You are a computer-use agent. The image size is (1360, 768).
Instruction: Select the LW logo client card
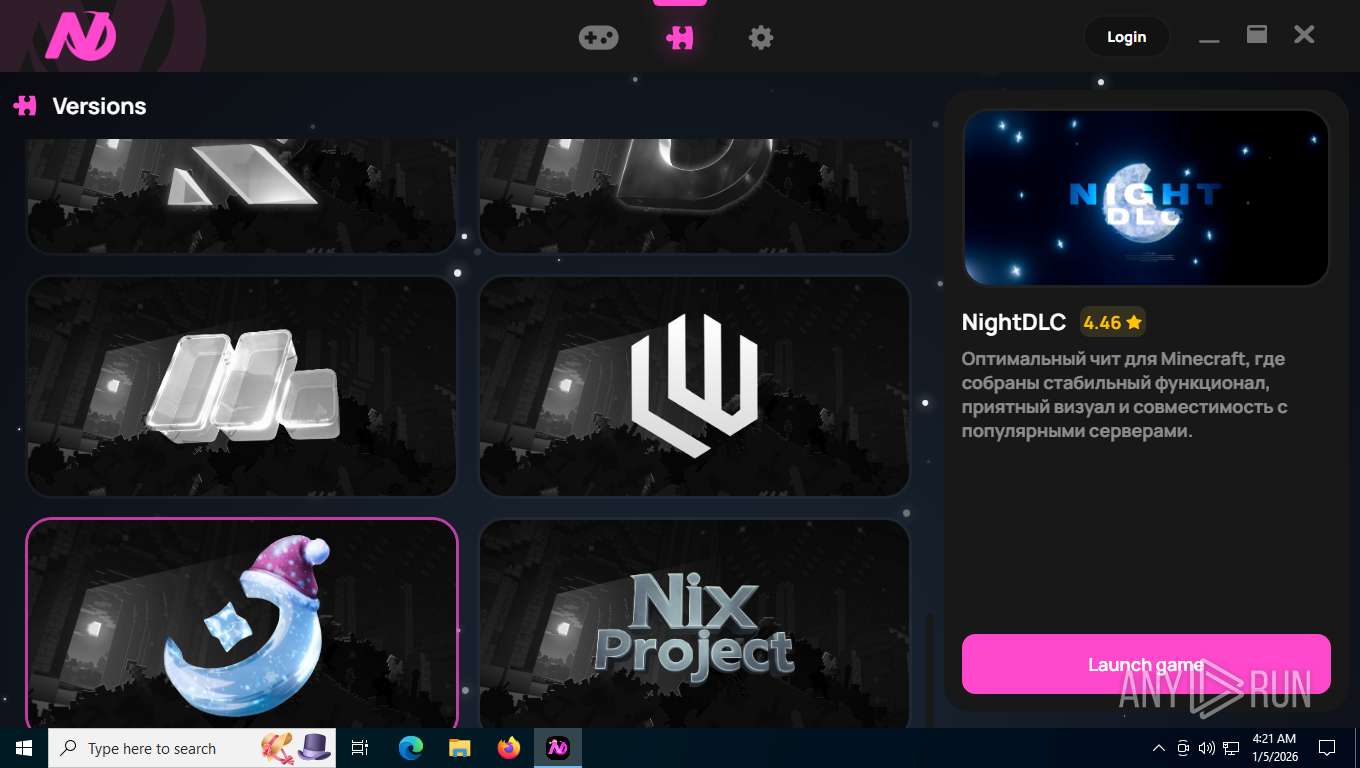tap(695, 386)
